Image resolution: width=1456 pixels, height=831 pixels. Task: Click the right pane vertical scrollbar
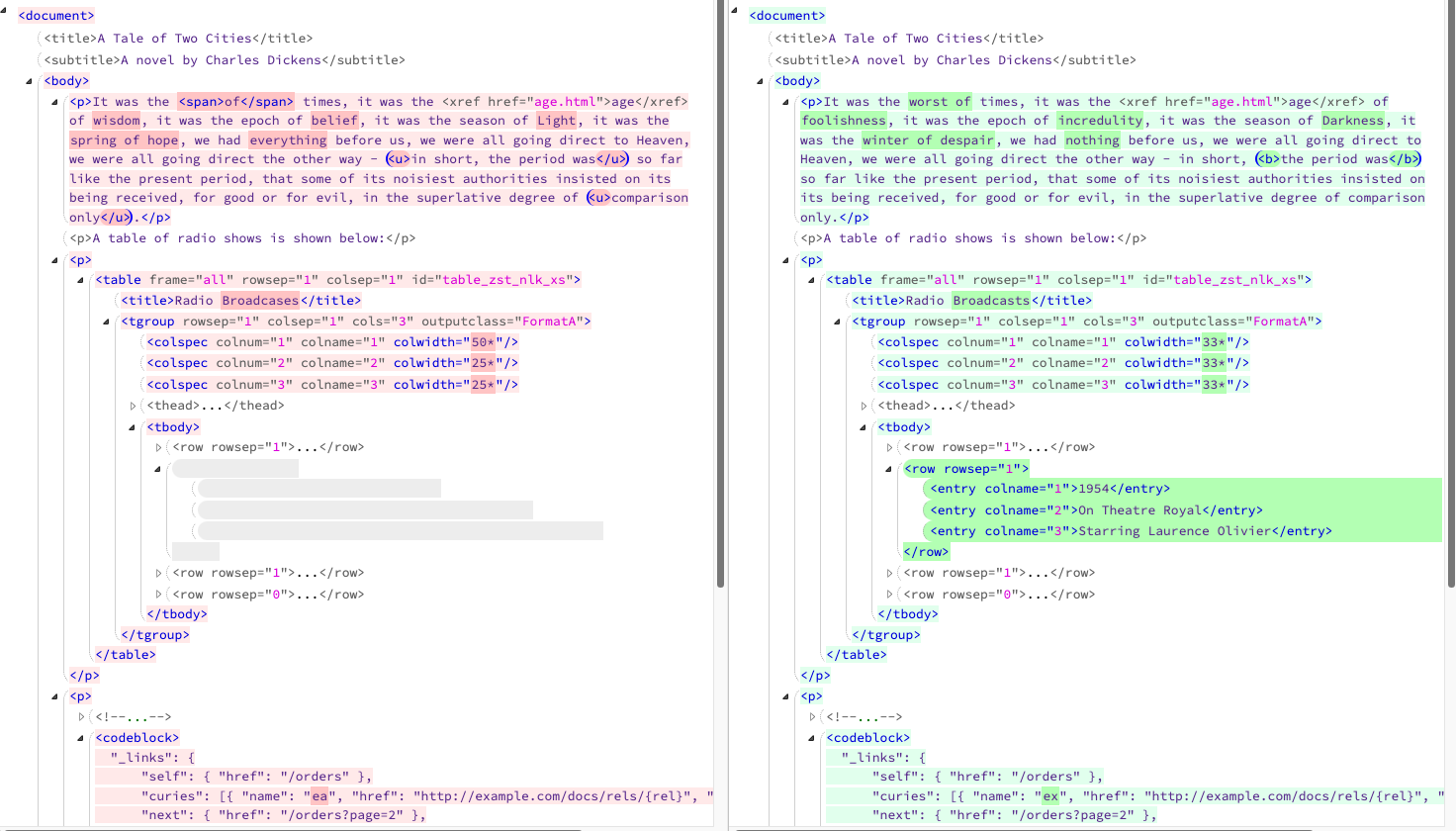pos(1450,297)
